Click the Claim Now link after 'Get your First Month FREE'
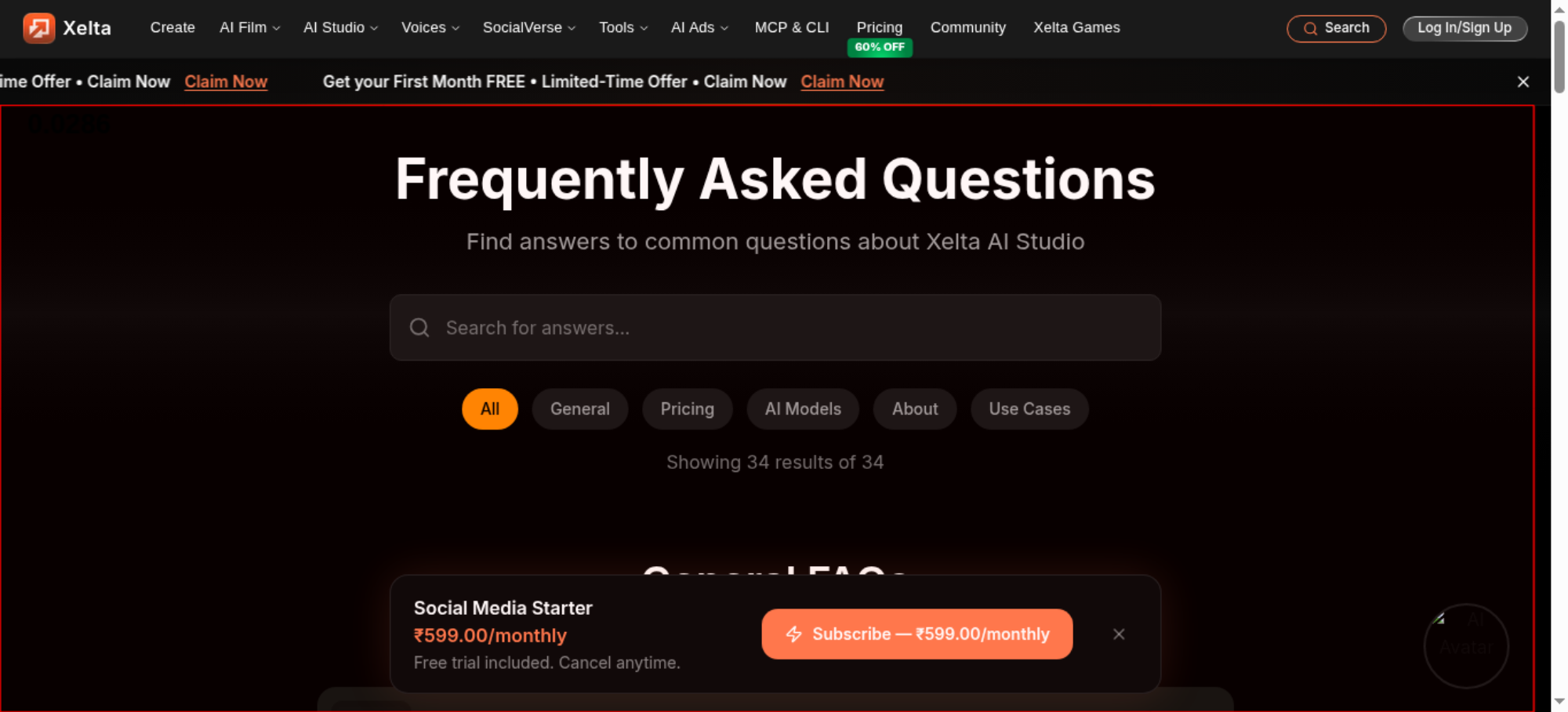The width and height of the screenshot is (1568, 712). [x=842, y=82]
